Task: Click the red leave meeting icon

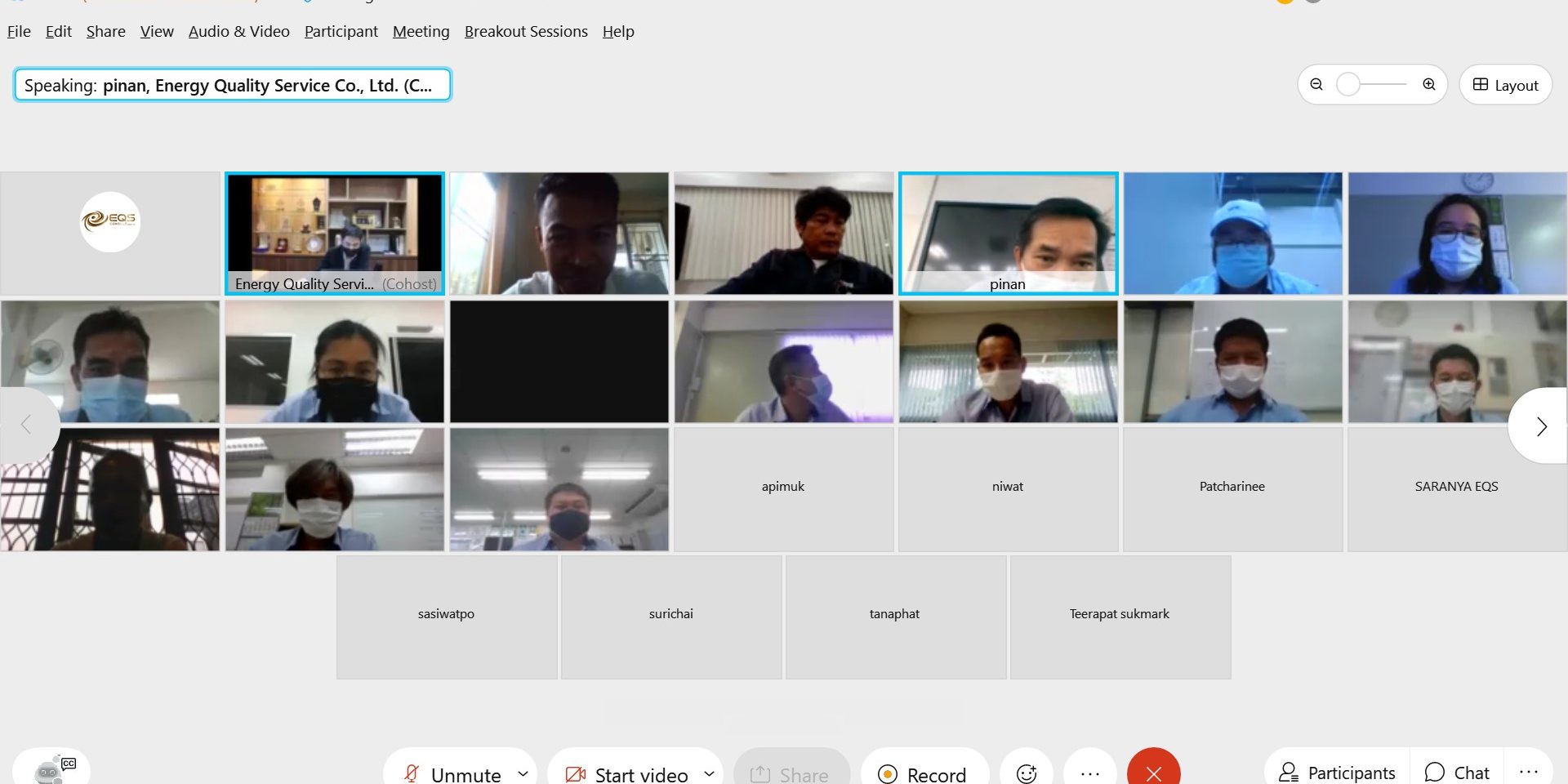Action: [x=1153, y=773]
